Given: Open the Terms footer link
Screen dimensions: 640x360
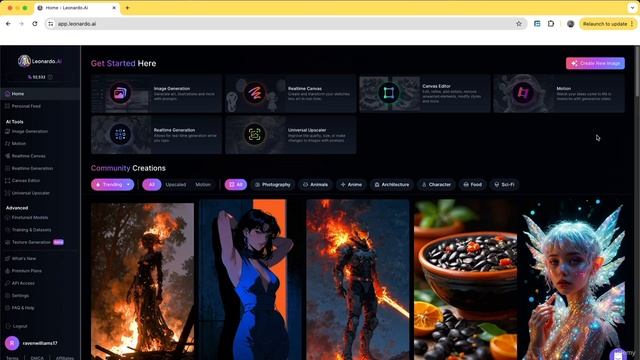Looking at the screenshot, I should point(12,358).
